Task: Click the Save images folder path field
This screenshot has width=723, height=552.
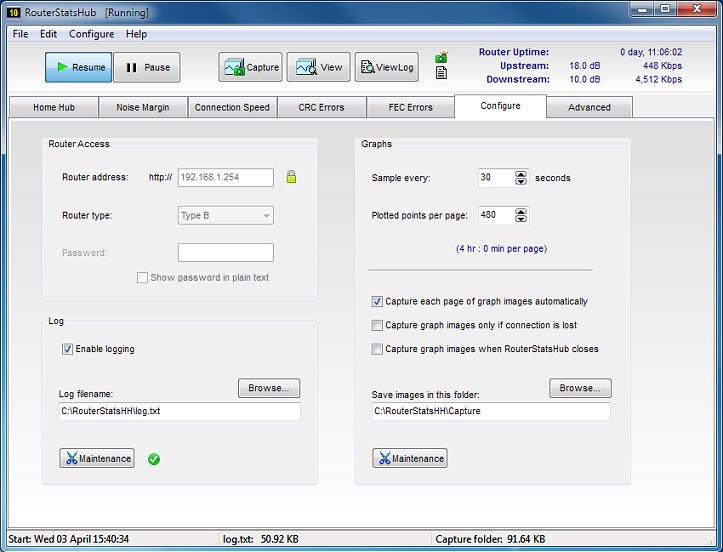Action: click(490, 411)
